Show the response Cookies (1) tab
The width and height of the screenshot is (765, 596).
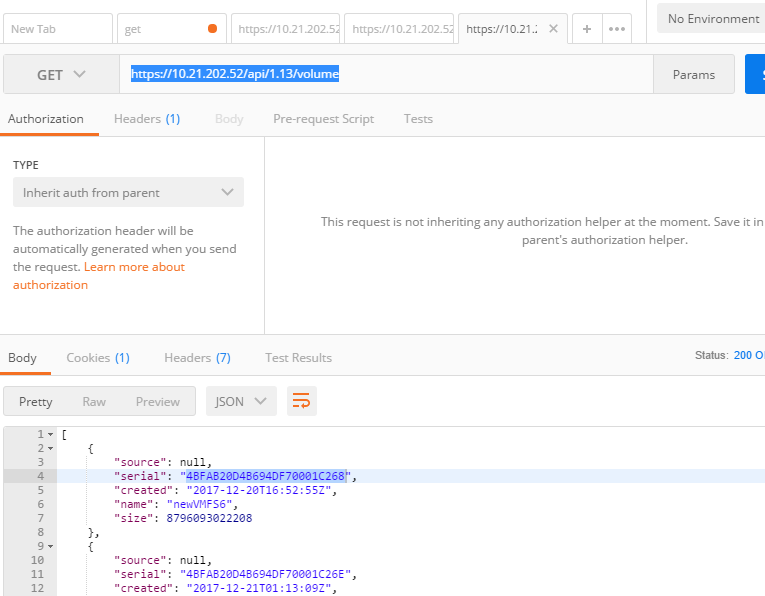pos(98,358)
